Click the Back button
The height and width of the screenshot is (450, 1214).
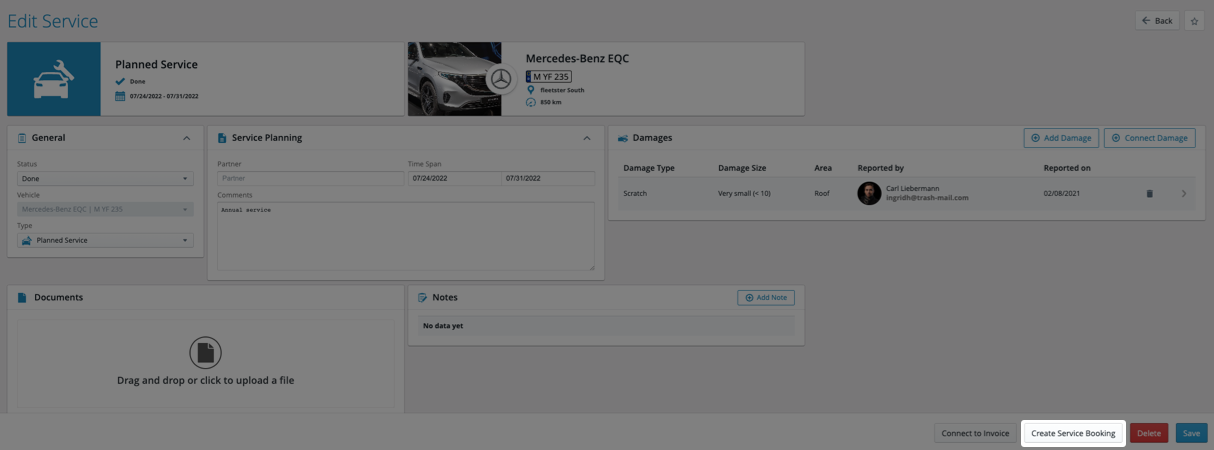coord(1157,21)
